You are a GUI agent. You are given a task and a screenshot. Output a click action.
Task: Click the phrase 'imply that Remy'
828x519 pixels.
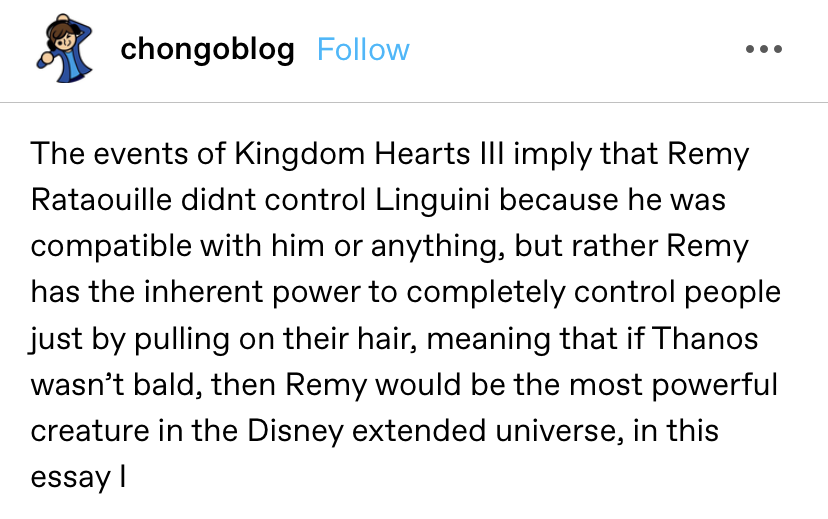pos(631,155)
